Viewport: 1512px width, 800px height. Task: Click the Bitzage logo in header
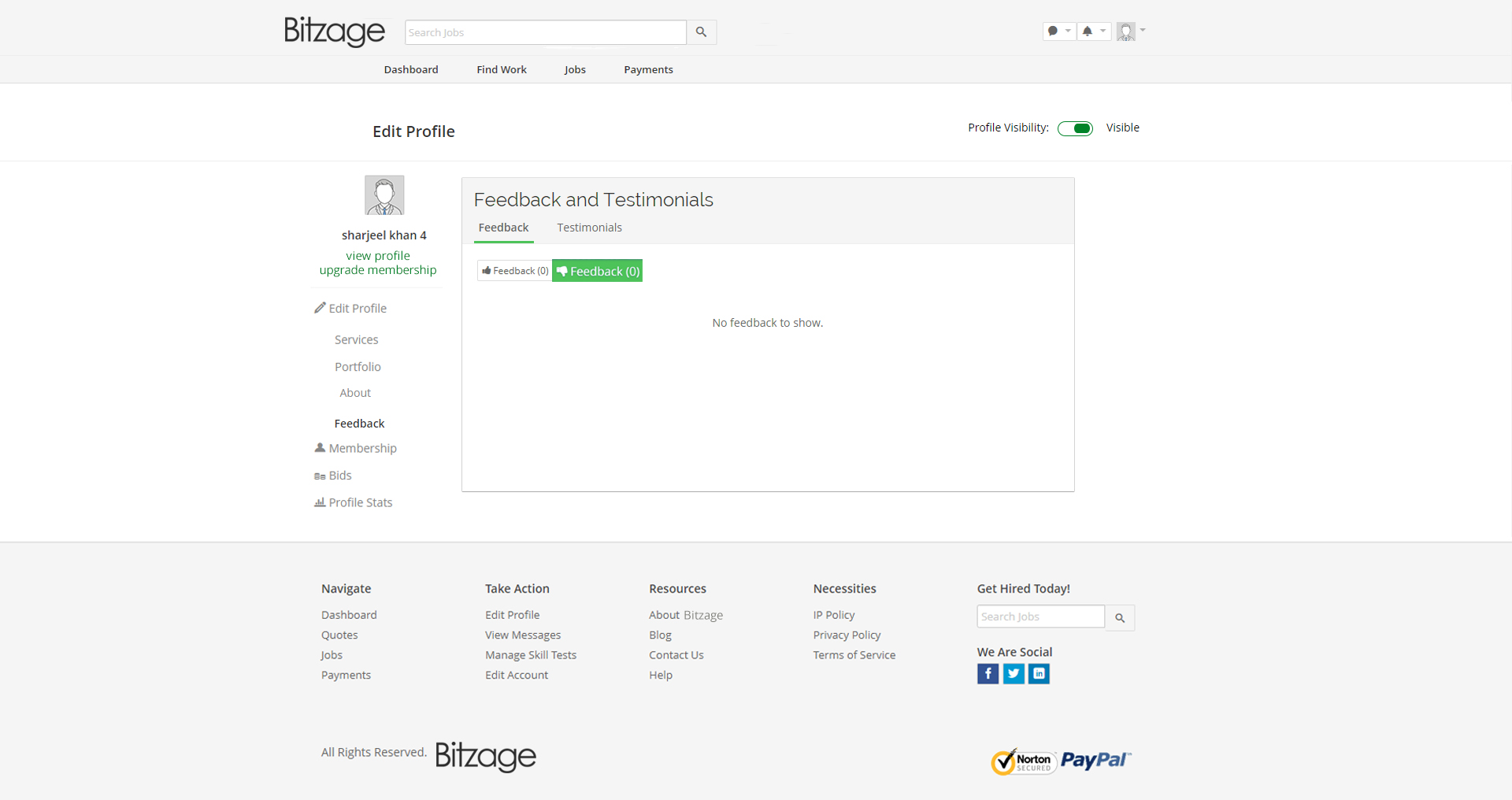tap(334, 31)
